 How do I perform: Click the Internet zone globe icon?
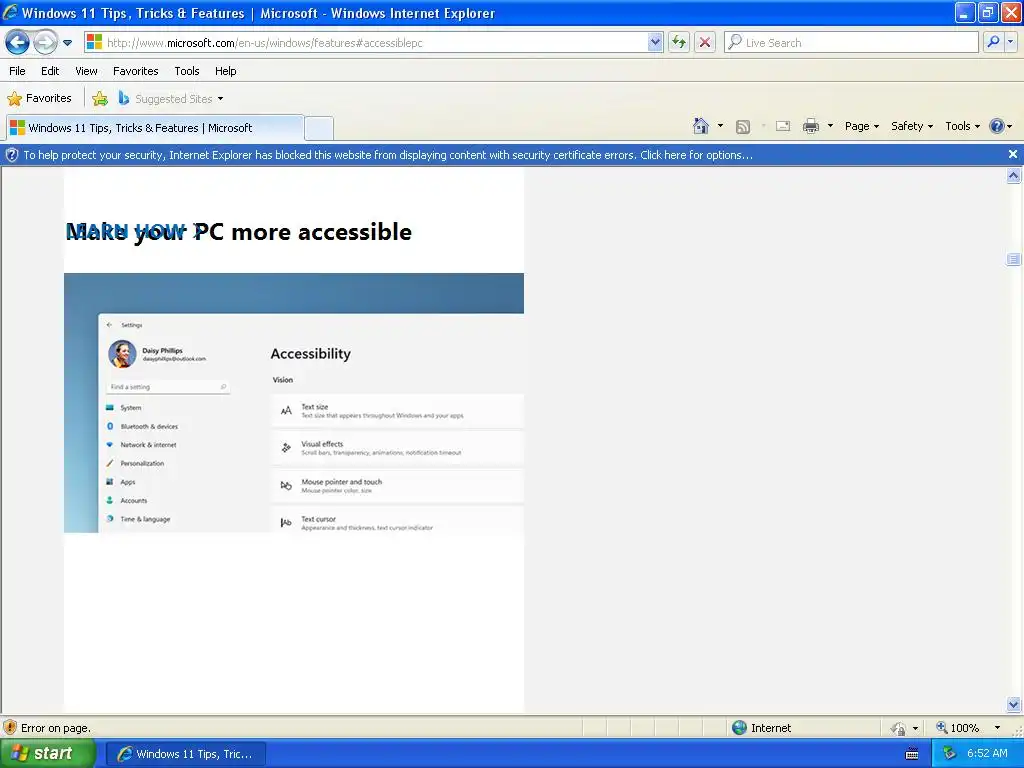coord(739,728)
